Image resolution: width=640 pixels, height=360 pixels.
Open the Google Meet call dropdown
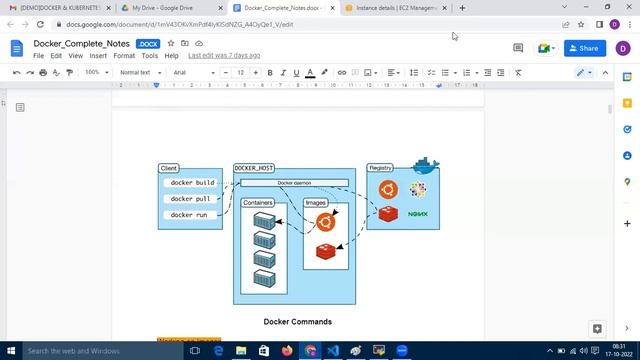(546, 48)
